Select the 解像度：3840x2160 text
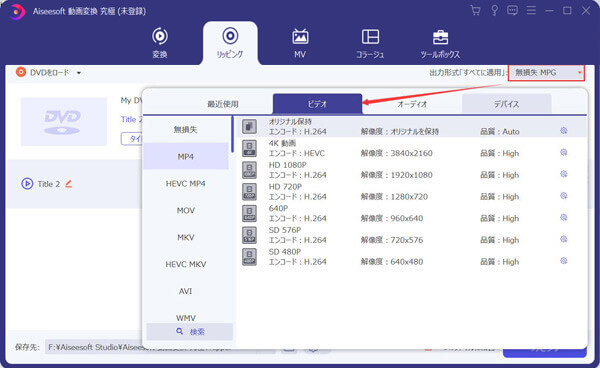 (x=396, y=153)
